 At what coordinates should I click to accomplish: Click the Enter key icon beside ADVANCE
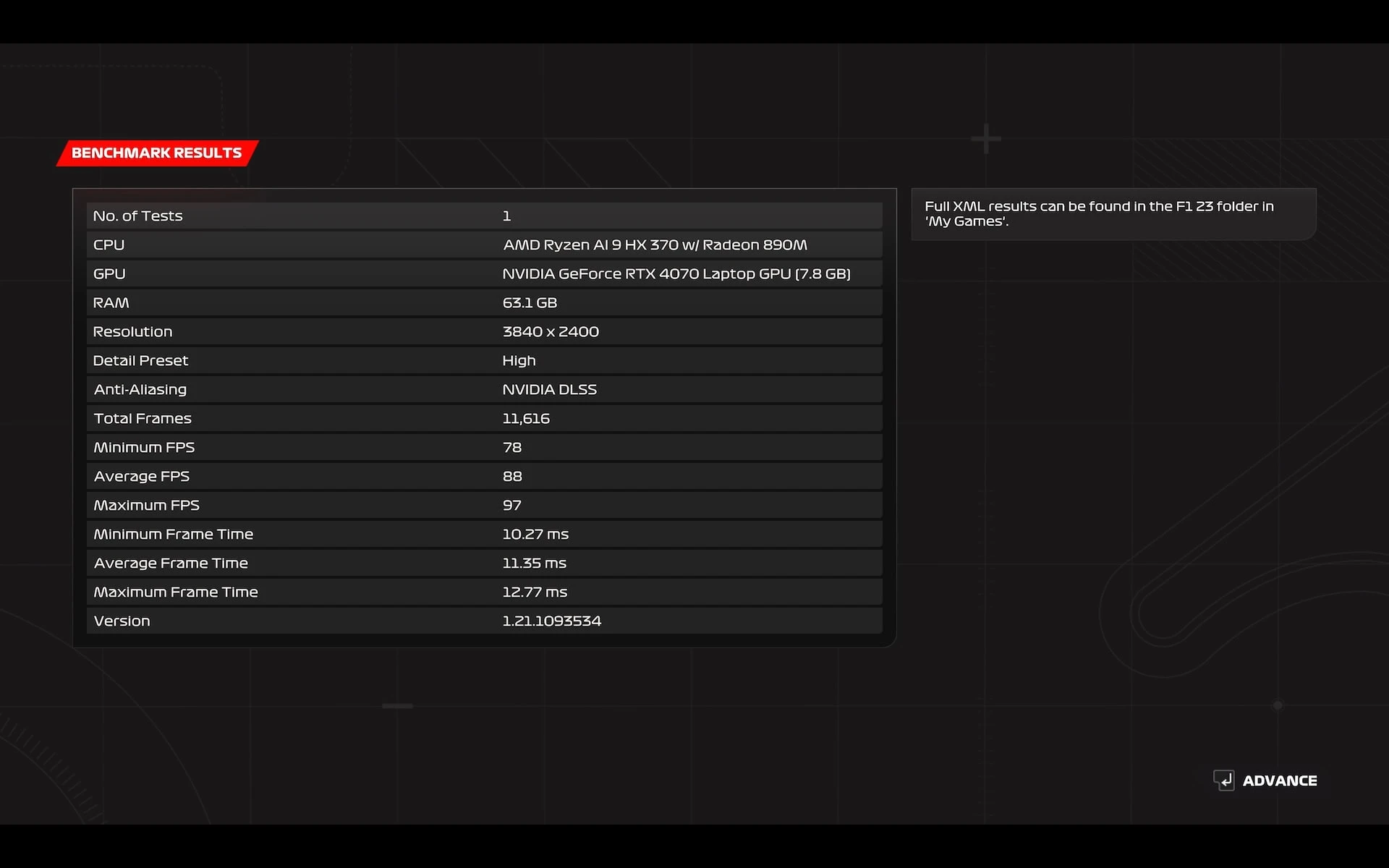1224,780
